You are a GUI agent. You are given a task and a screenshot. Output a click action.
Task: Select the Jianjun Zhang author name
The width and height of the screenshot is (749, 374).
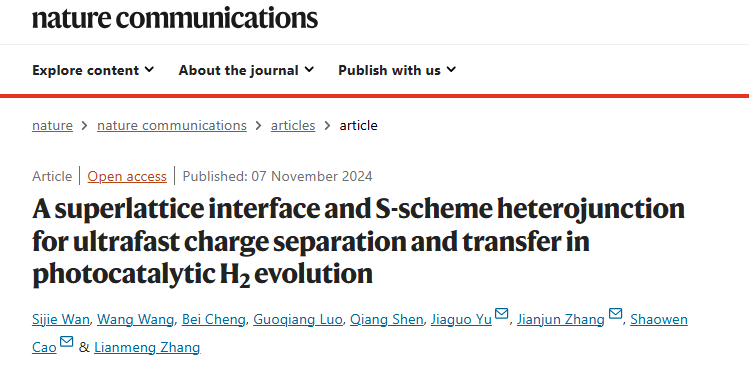[x=561, y=320]
